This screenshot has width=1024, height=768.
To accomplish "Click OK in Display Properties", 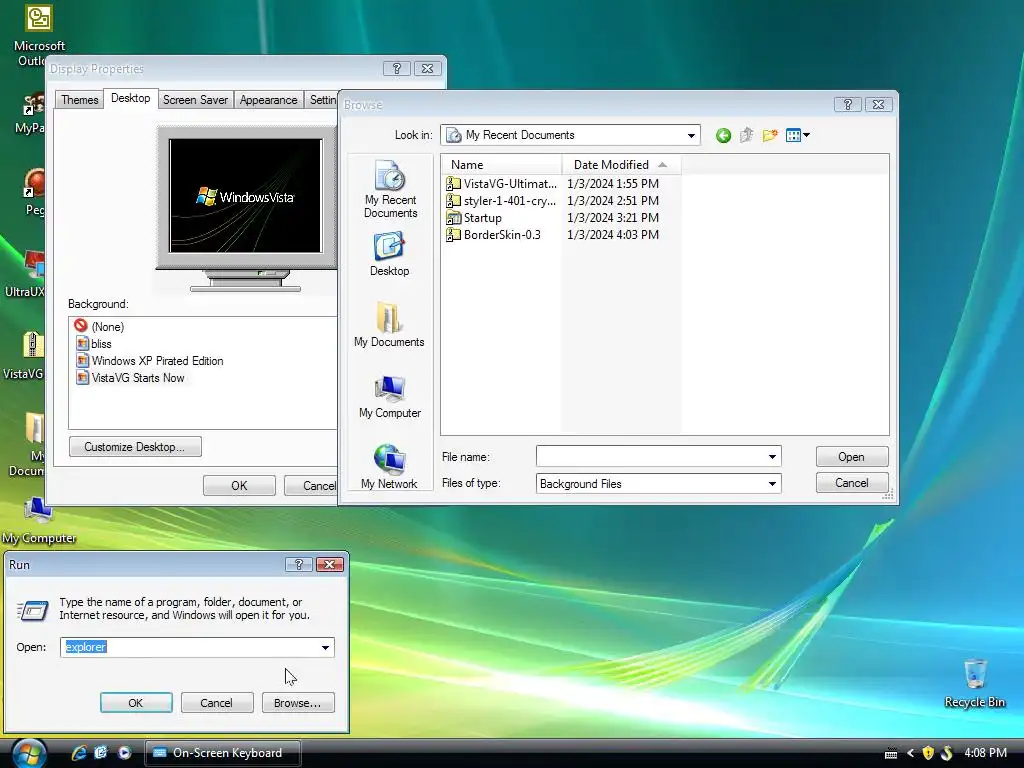I will coord(239,486).
